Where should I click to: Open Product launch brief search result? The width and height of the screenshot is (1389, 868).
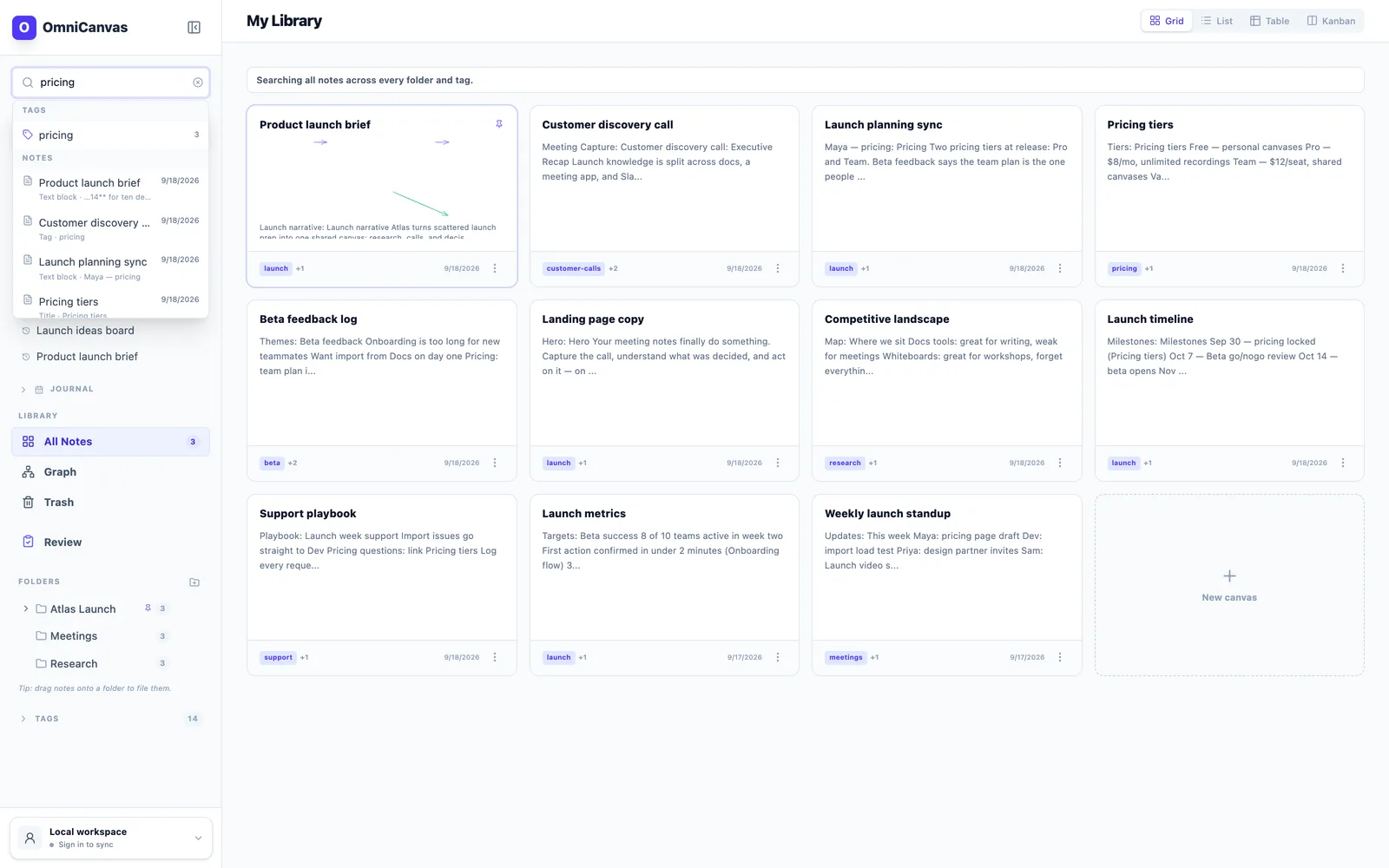pos(110,188)
